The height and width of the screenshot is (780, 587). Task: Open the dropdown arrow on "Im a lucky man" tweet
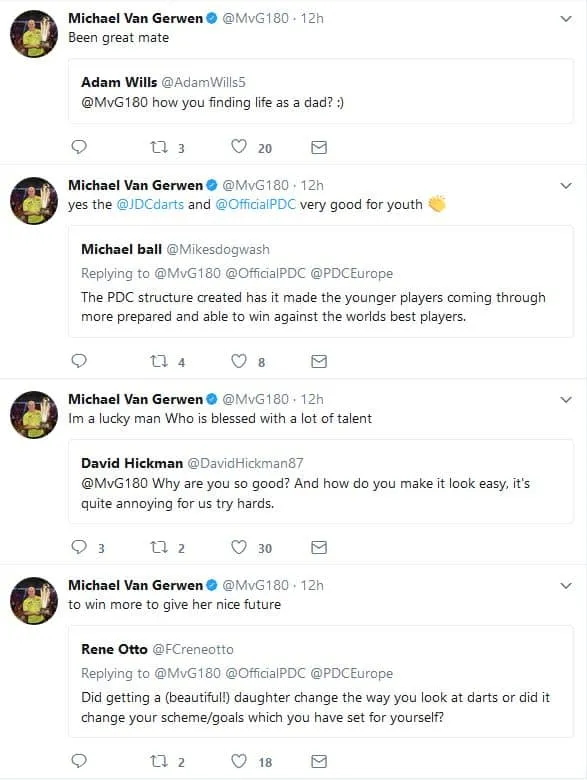(566, 400)
